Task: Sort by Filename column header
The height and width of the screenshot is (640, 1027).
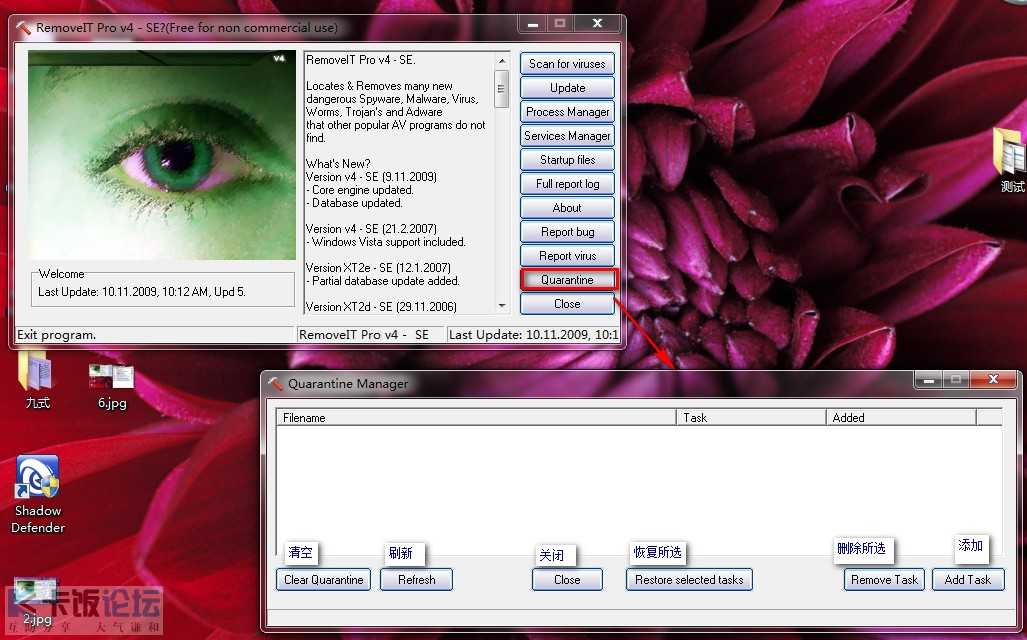Action: click(476, 417)
